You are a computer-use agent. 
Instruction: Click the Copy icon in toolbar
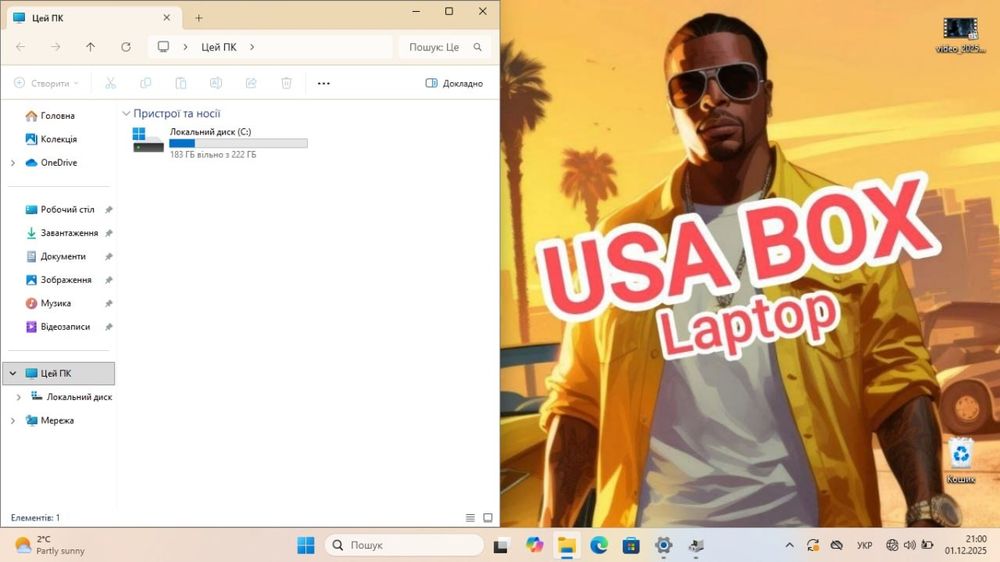[x=145, y=83]
